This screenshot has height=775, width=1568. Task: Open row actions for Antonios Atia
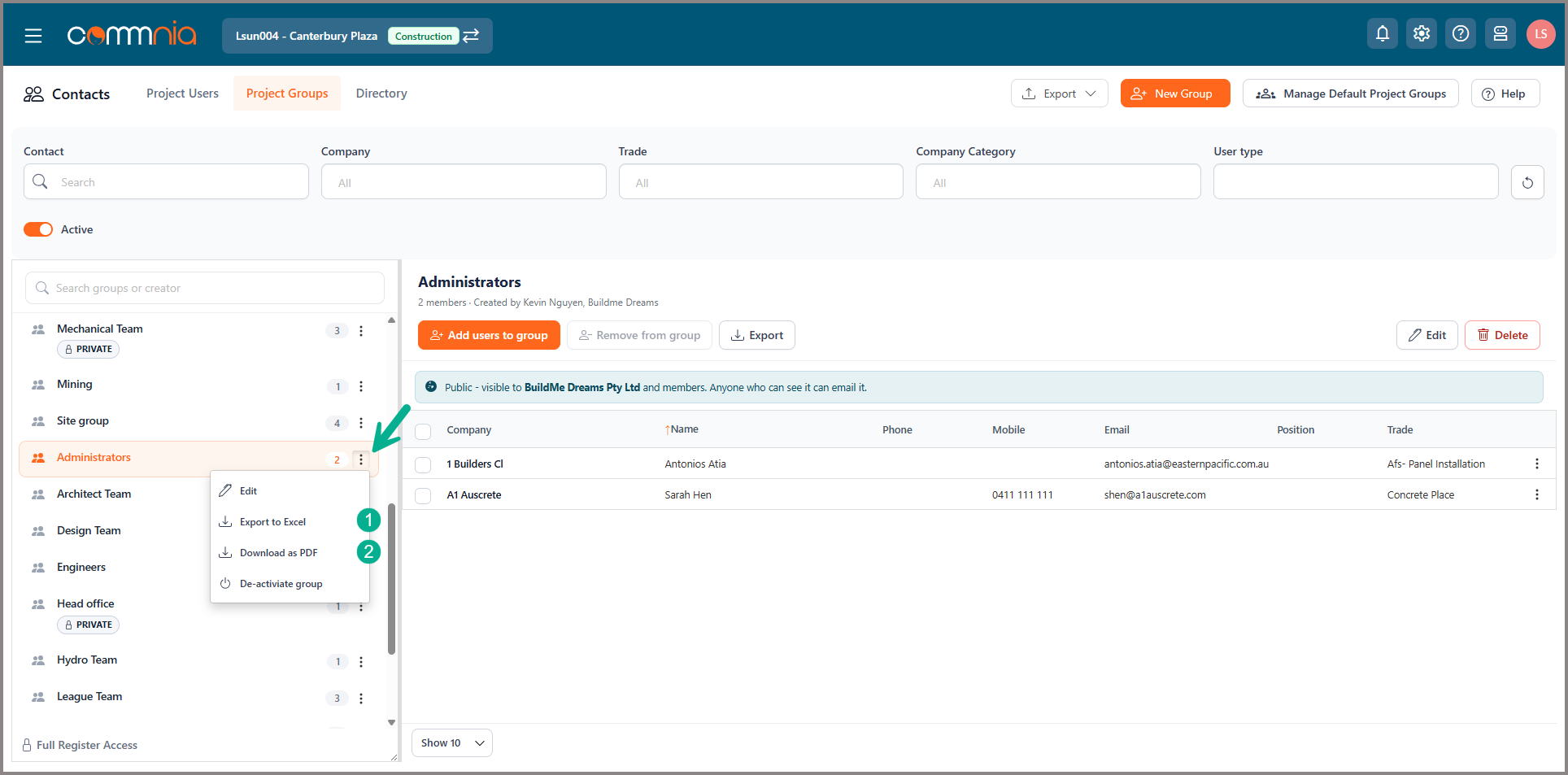1537,464
